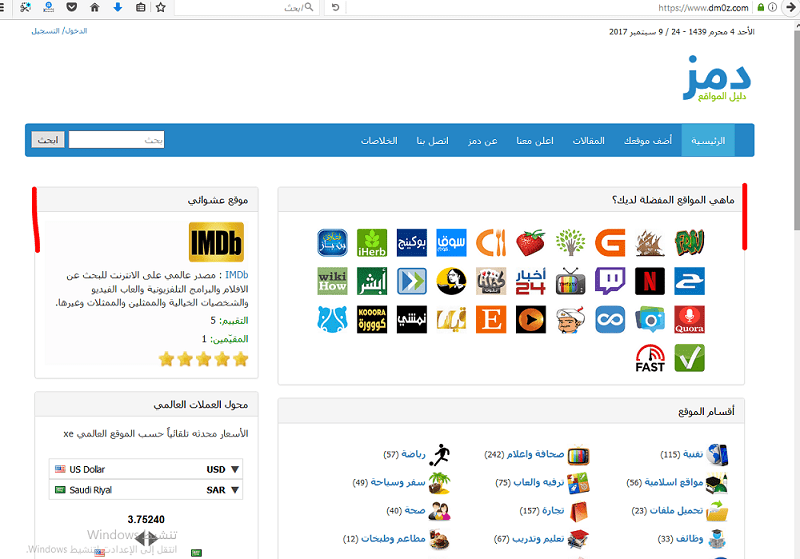Open the Pirate Bay ship icon

point(649,243)
